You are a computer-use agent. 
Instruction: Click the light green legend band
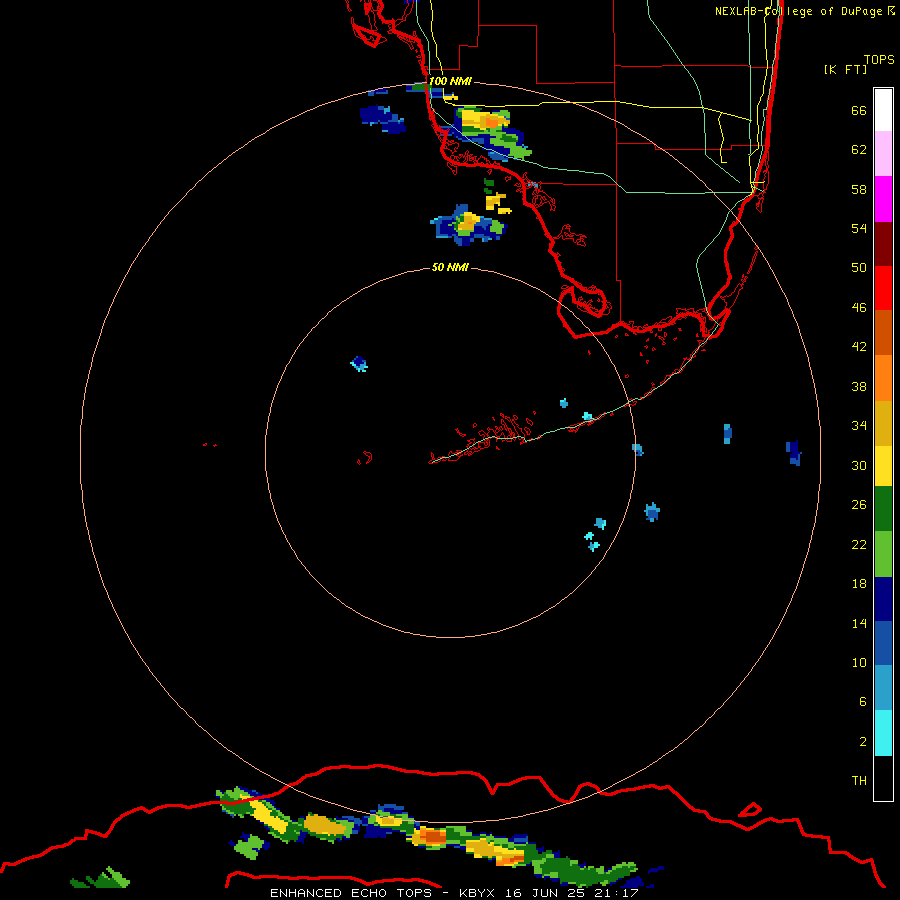coord(883,554)
